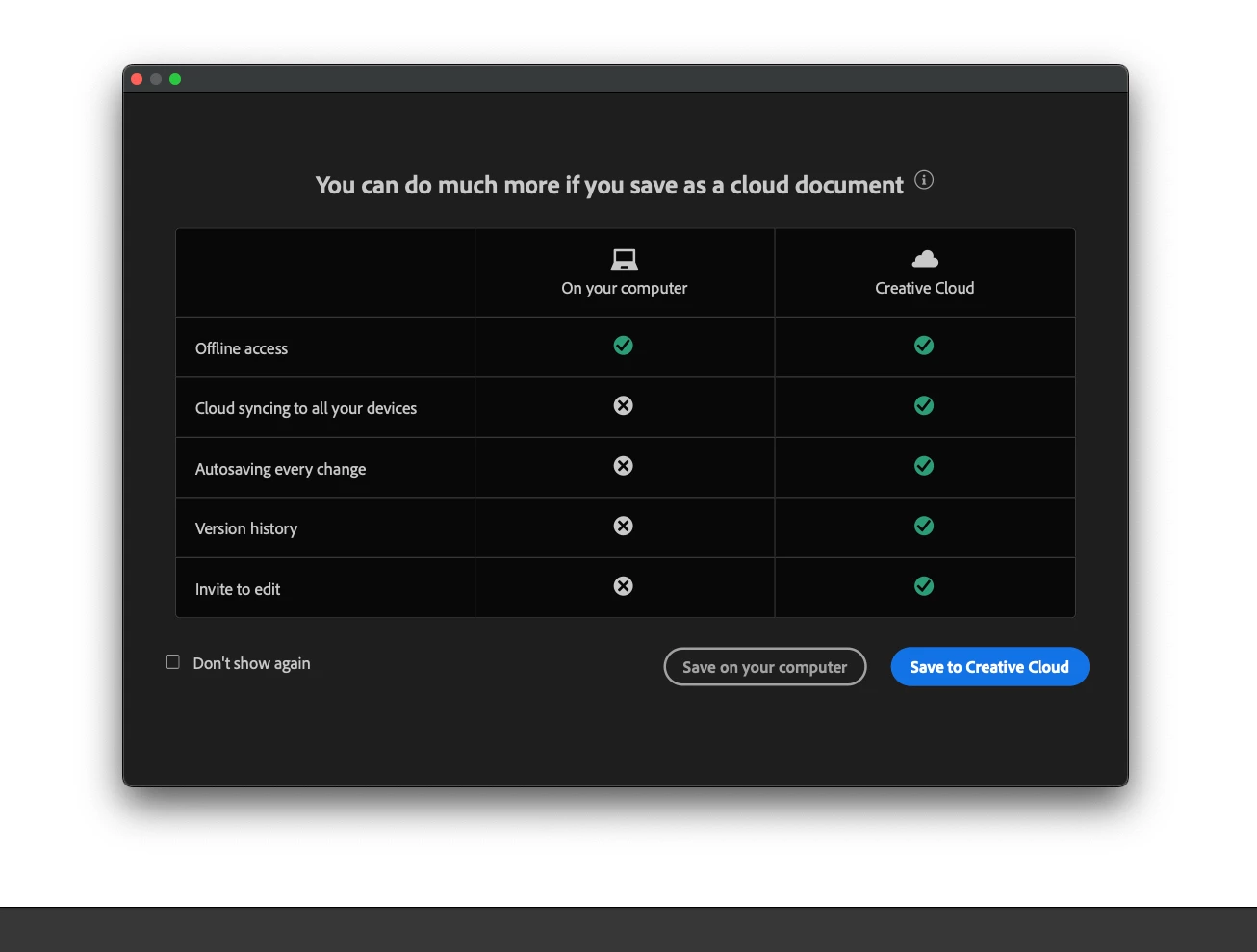
Task: Click the Invite to edit row label
Action: pyautogui.click(x=238, y=589)
